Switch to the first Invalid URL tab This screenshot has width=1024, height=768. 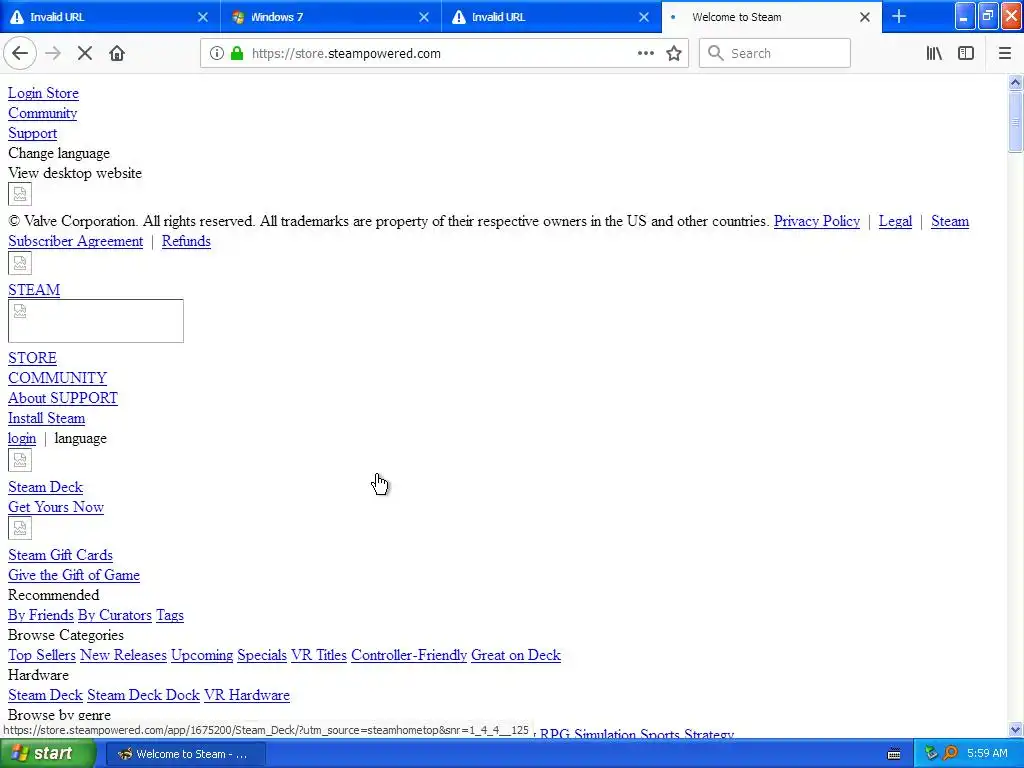(x=110, y=17)
